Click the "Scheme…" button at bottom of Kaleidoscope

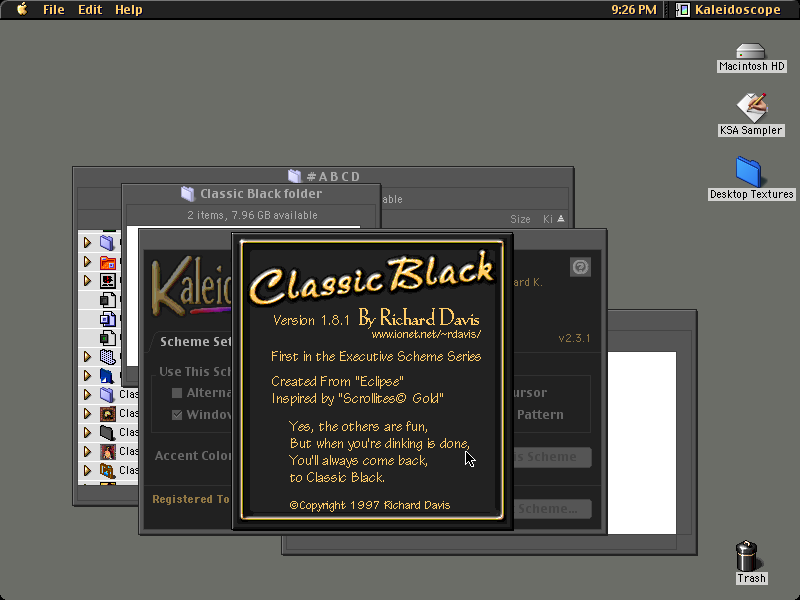pos(553,509)
